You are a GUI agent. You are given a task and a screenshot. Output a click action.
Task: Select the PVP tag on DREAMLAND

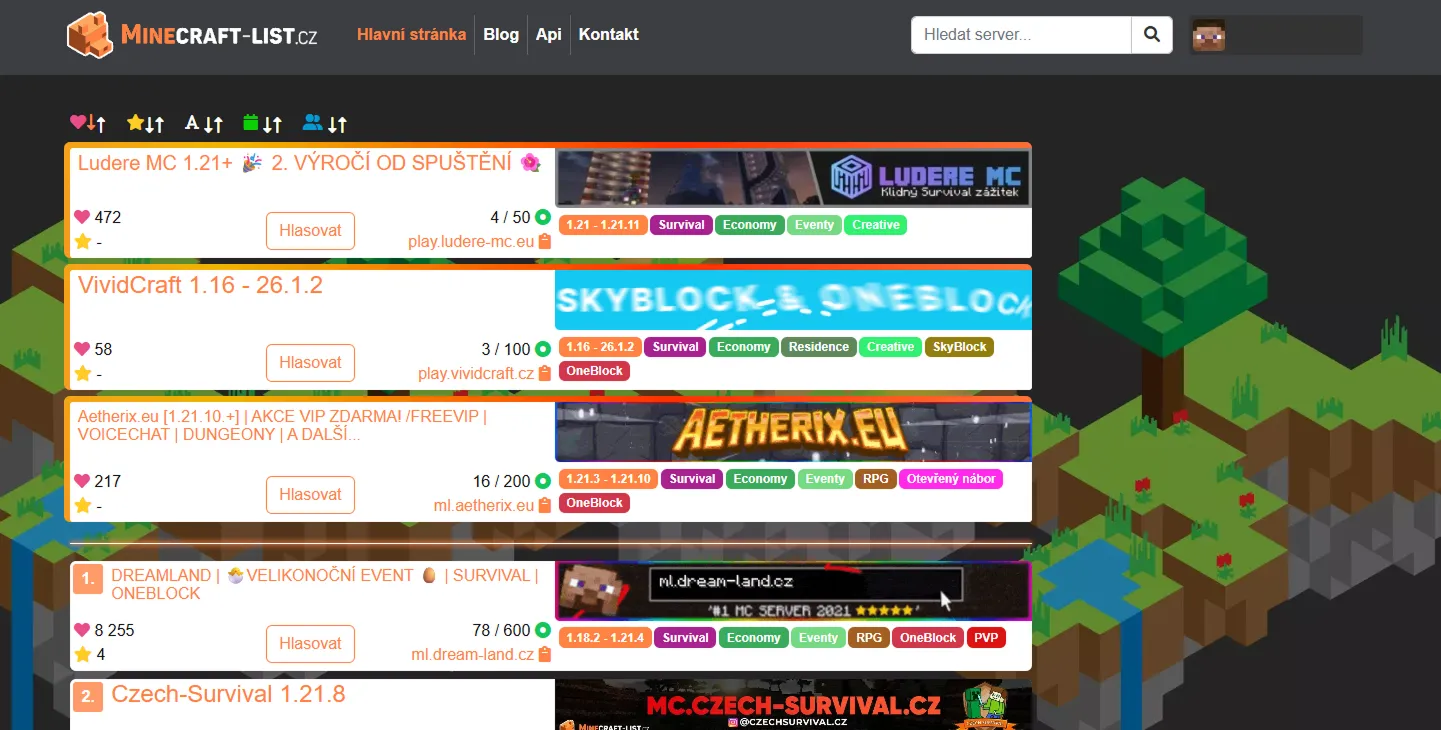(986, 638)
